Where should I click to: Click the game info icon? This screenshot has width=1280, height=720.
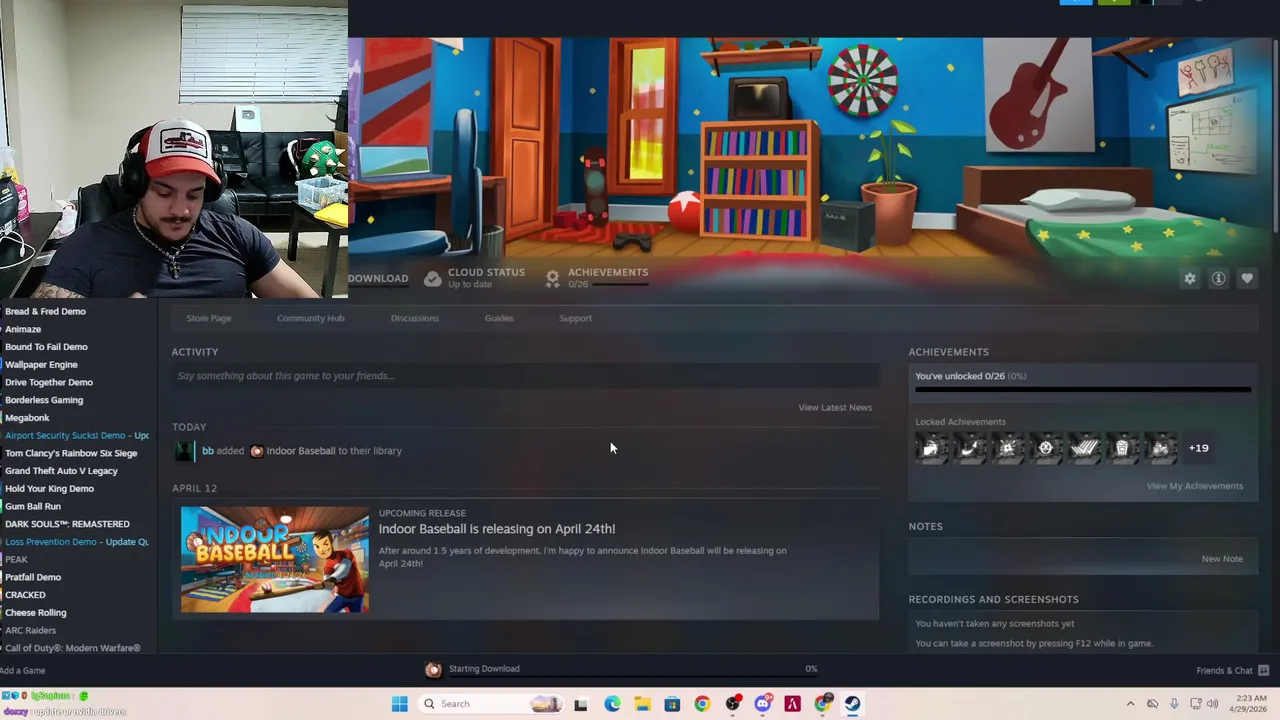coord(1218,279)
